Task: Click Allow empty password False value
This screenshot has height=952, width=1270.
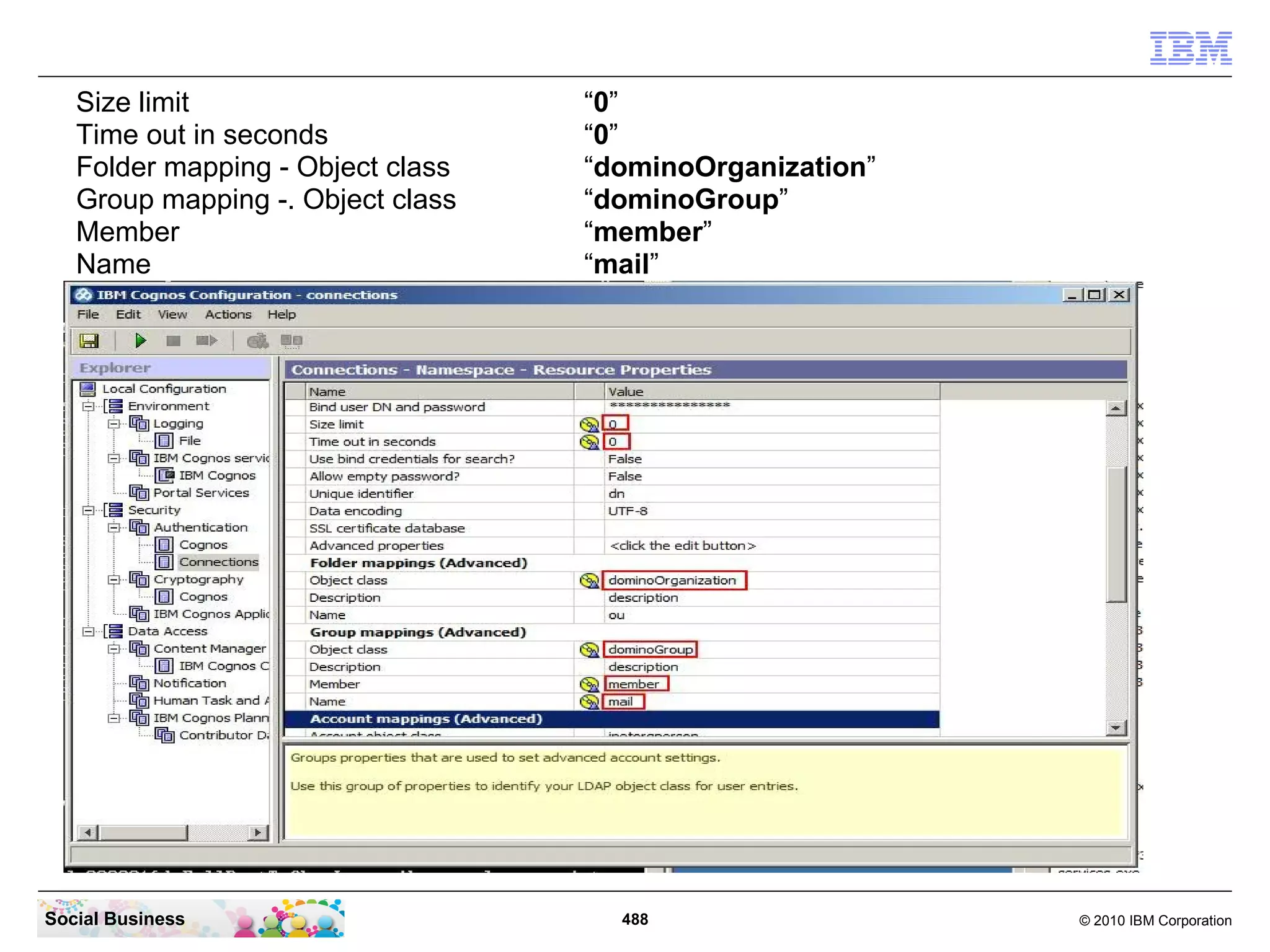Action: [x=772, y=477]
